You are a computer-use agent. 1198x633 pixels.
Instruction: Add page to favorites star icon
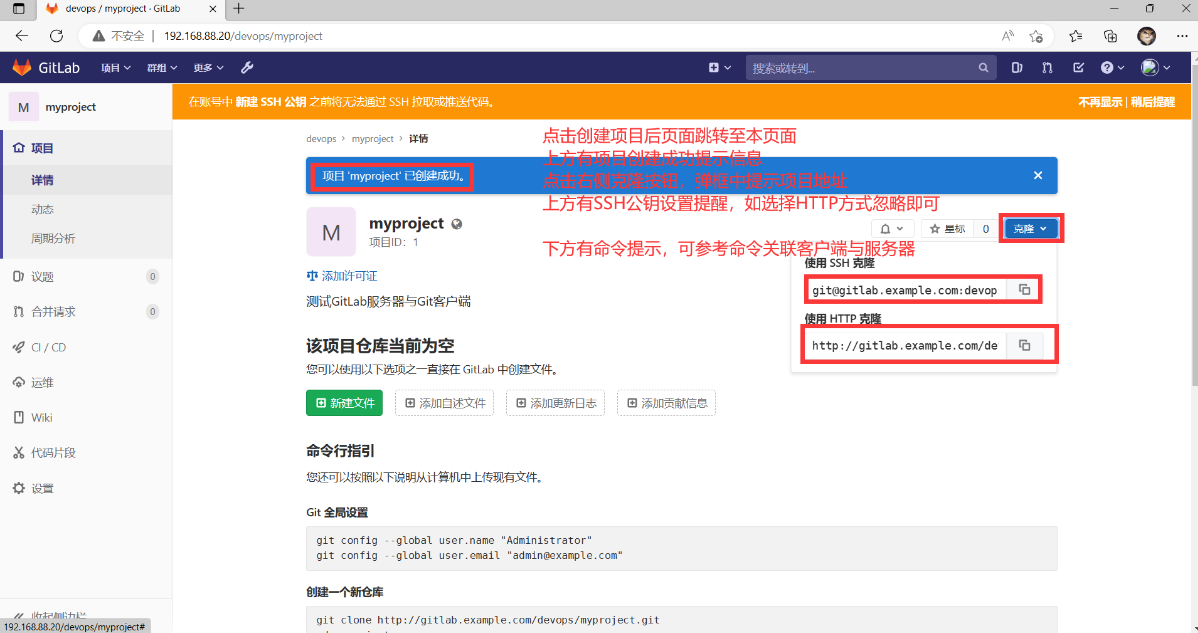pyautogui.click(x=1036, y=36)
